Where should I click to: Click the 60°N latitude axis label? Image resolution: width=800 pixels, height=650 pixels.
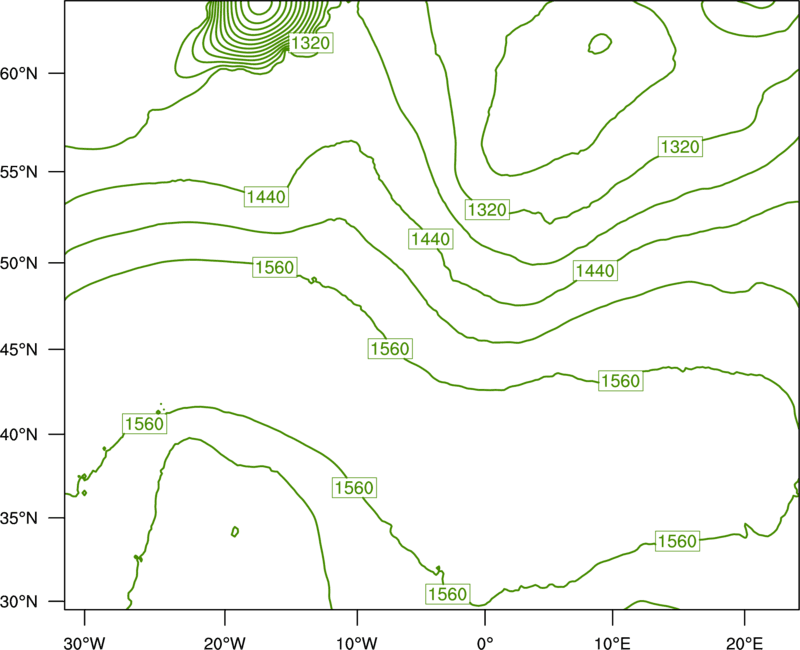[x=19, y=73]
